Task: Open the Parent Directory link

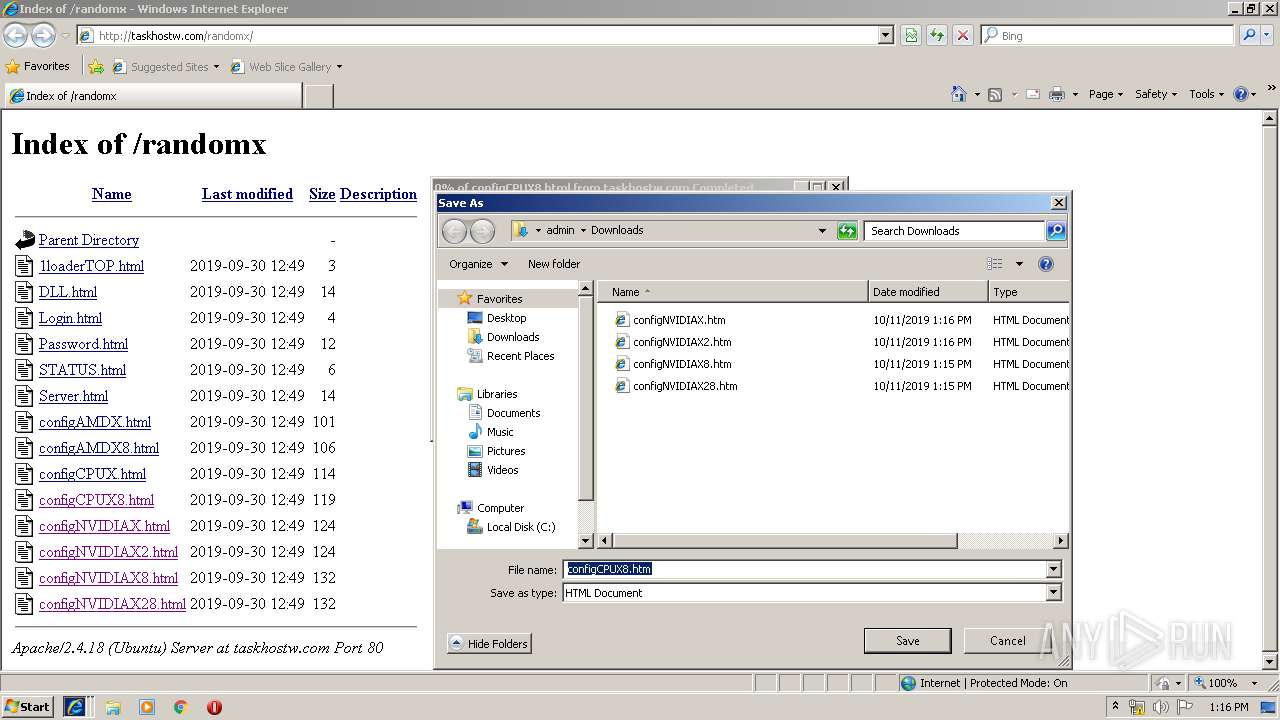Action: pyautogui.click(x=89, y=240)
